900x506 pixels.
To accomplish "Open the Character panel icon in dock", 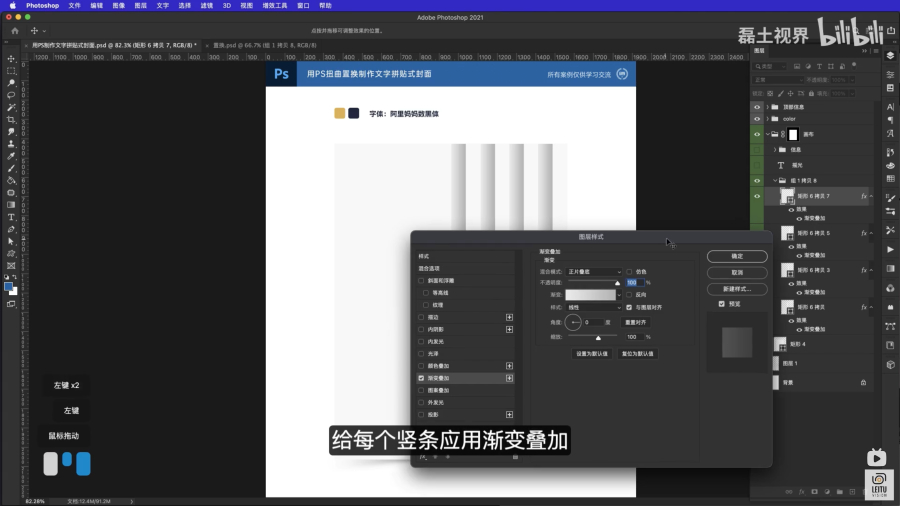I will 890,107.
